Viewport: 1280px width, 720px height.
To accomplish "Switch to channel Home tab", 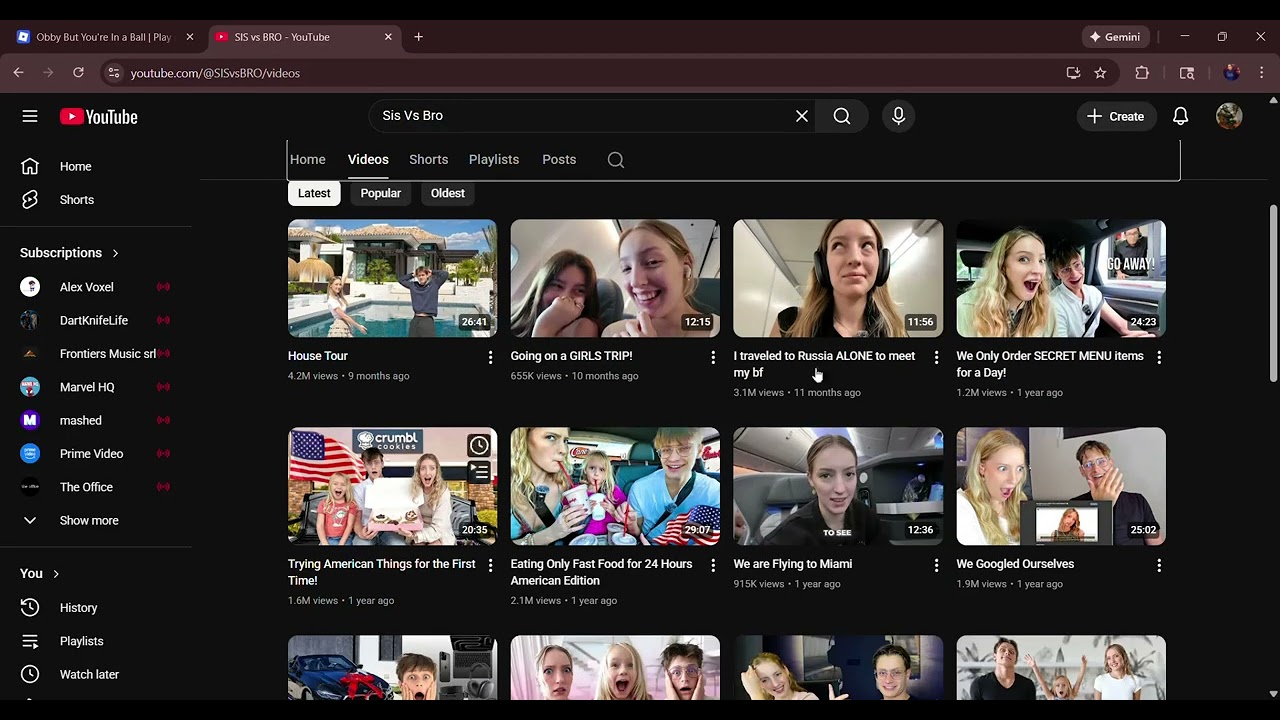I will [x=308, y=160].
